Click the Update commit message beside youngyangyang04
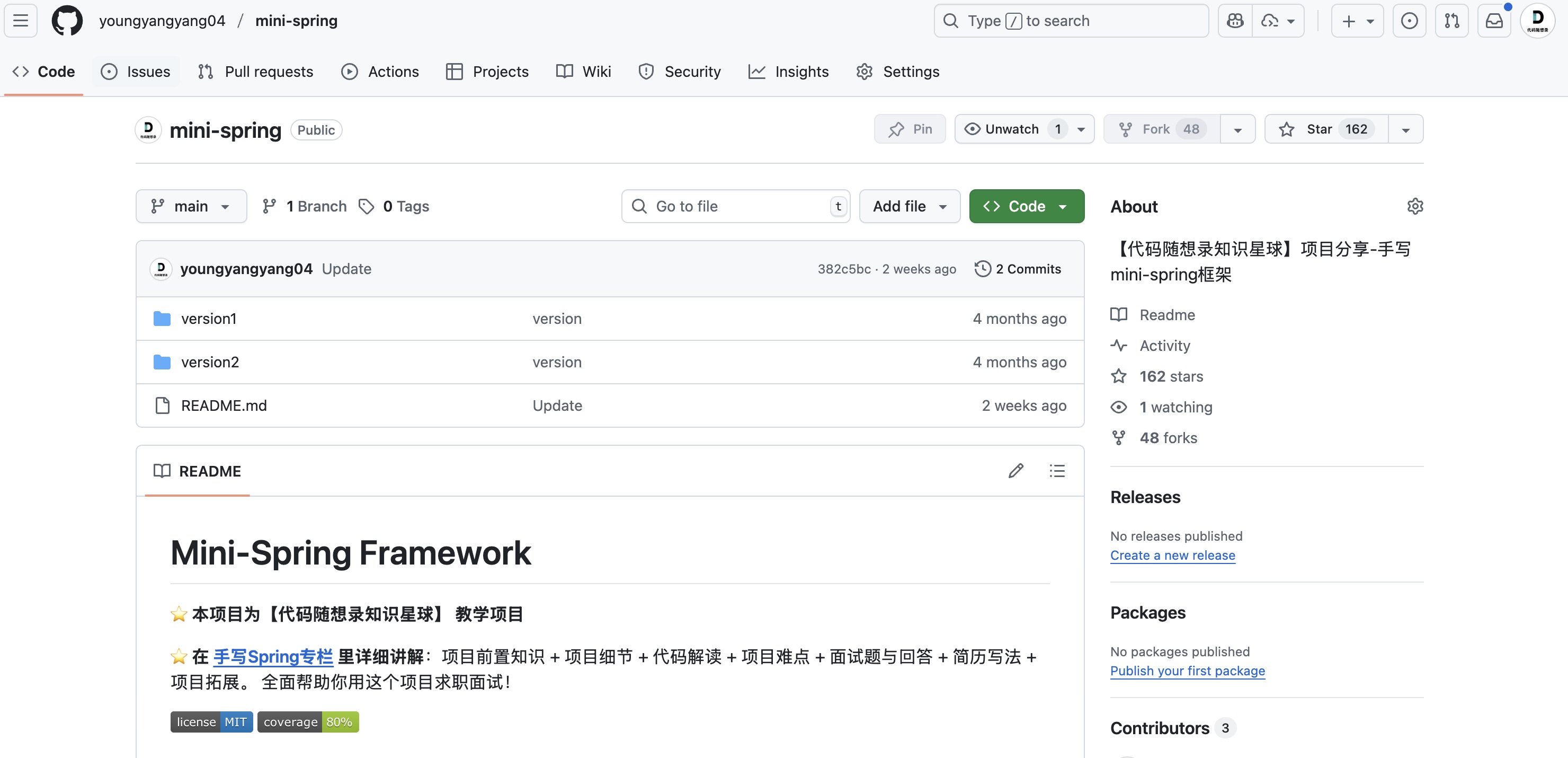This screenshot has height=758, width=1568. [346, 269]
